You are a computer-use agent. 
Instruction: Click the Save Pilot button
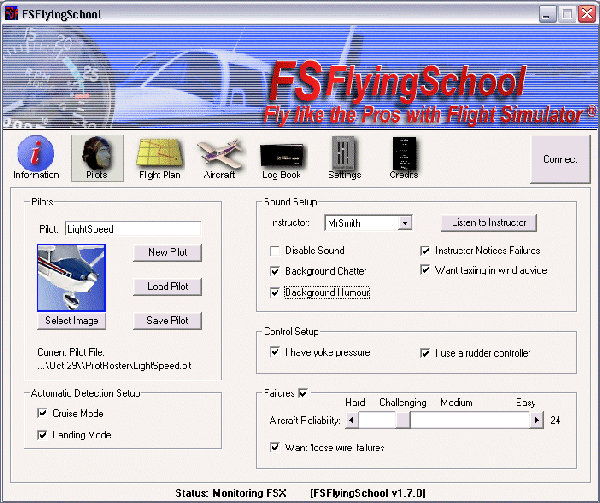coord(167,321)
